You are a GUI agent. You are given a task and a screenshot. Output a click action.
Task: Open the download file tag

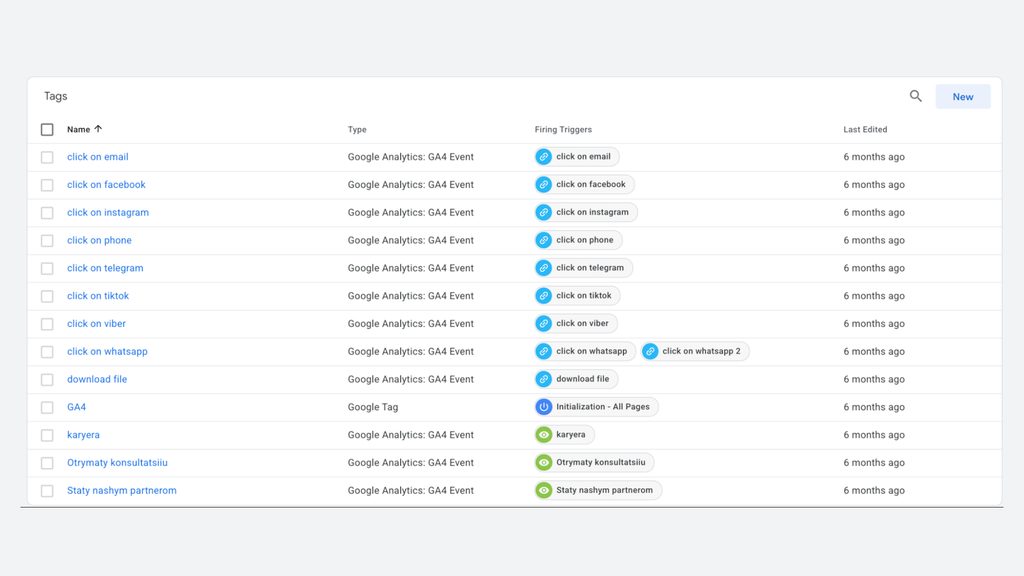(97, 379)
